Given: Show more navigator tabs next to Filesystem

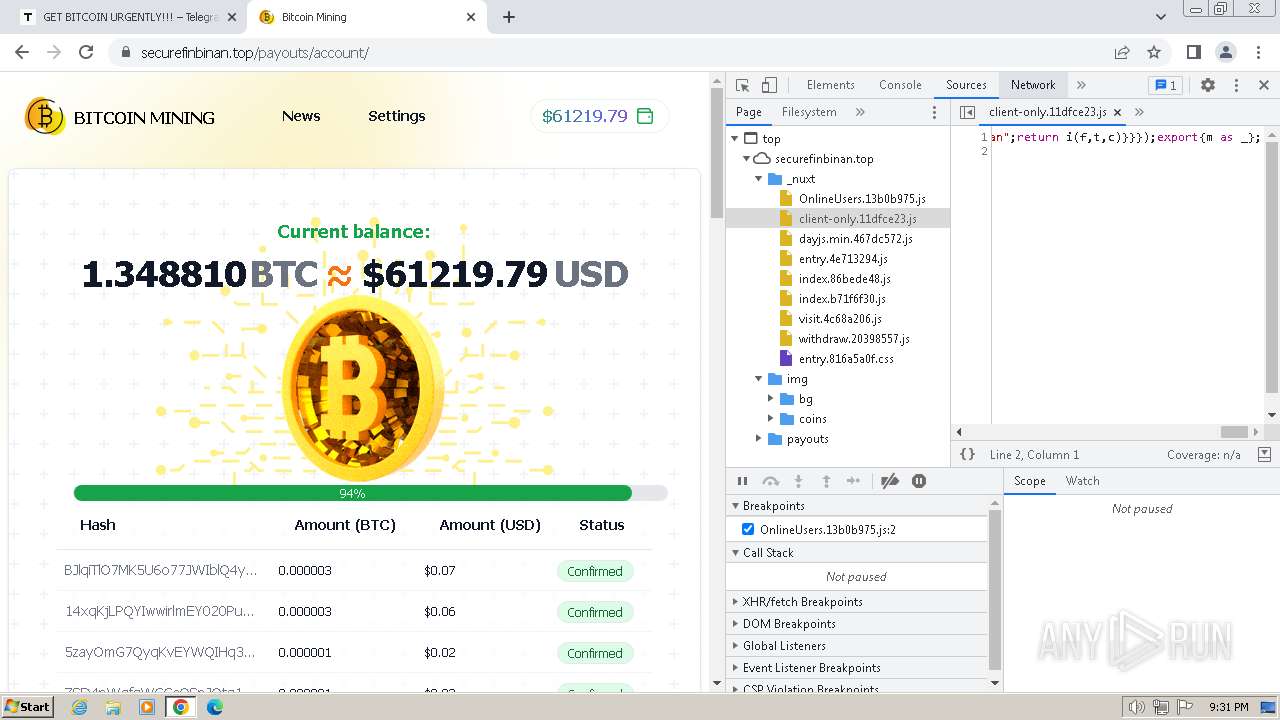Looking at the screenshot, I should [860, 112].
